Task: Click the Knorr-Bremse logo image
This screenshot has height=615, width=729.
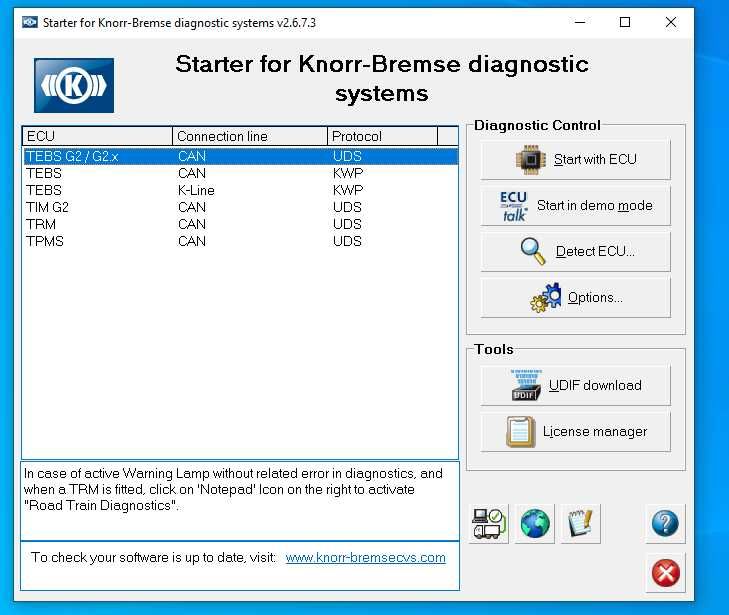Action: tap(74, 86)
